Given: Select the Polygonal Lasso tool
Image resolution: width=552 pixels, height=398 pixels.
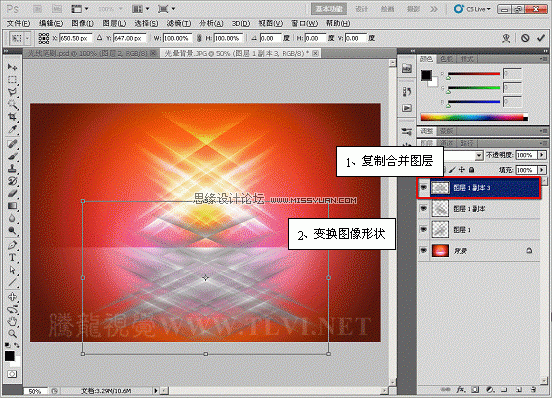Looking at the screenshot, I should [x=12, y=92].
